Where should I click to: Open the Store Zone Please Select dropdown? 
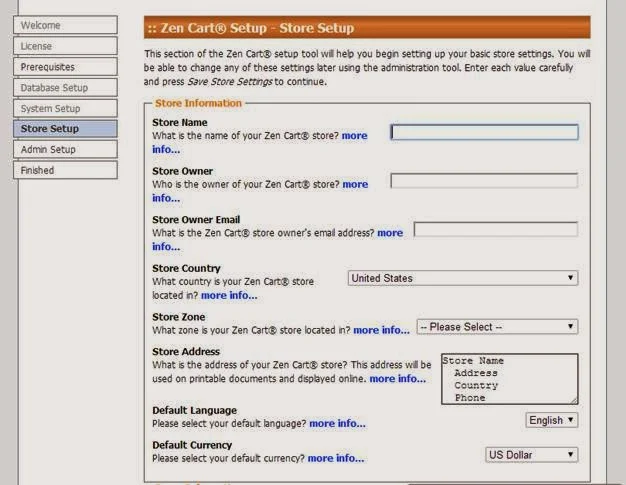point(497,327)
